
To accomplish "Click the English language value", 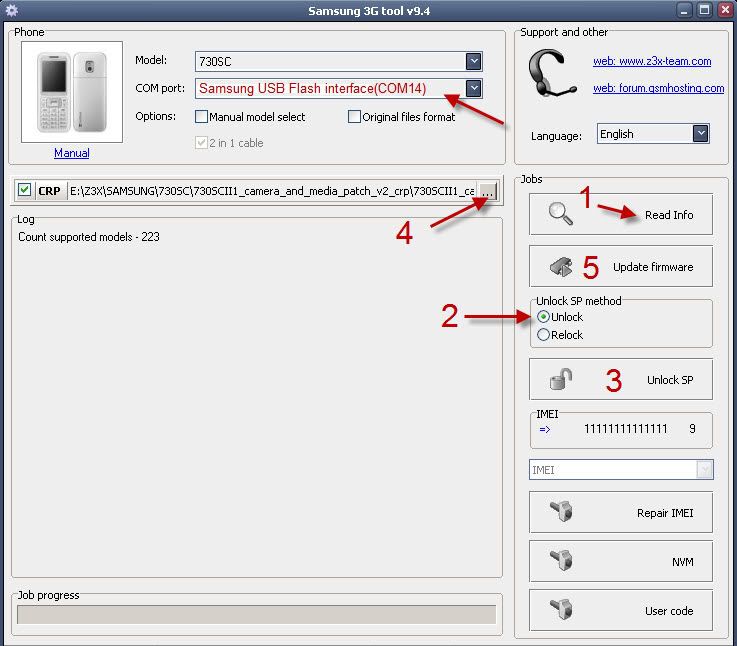I will pos(617,134).
